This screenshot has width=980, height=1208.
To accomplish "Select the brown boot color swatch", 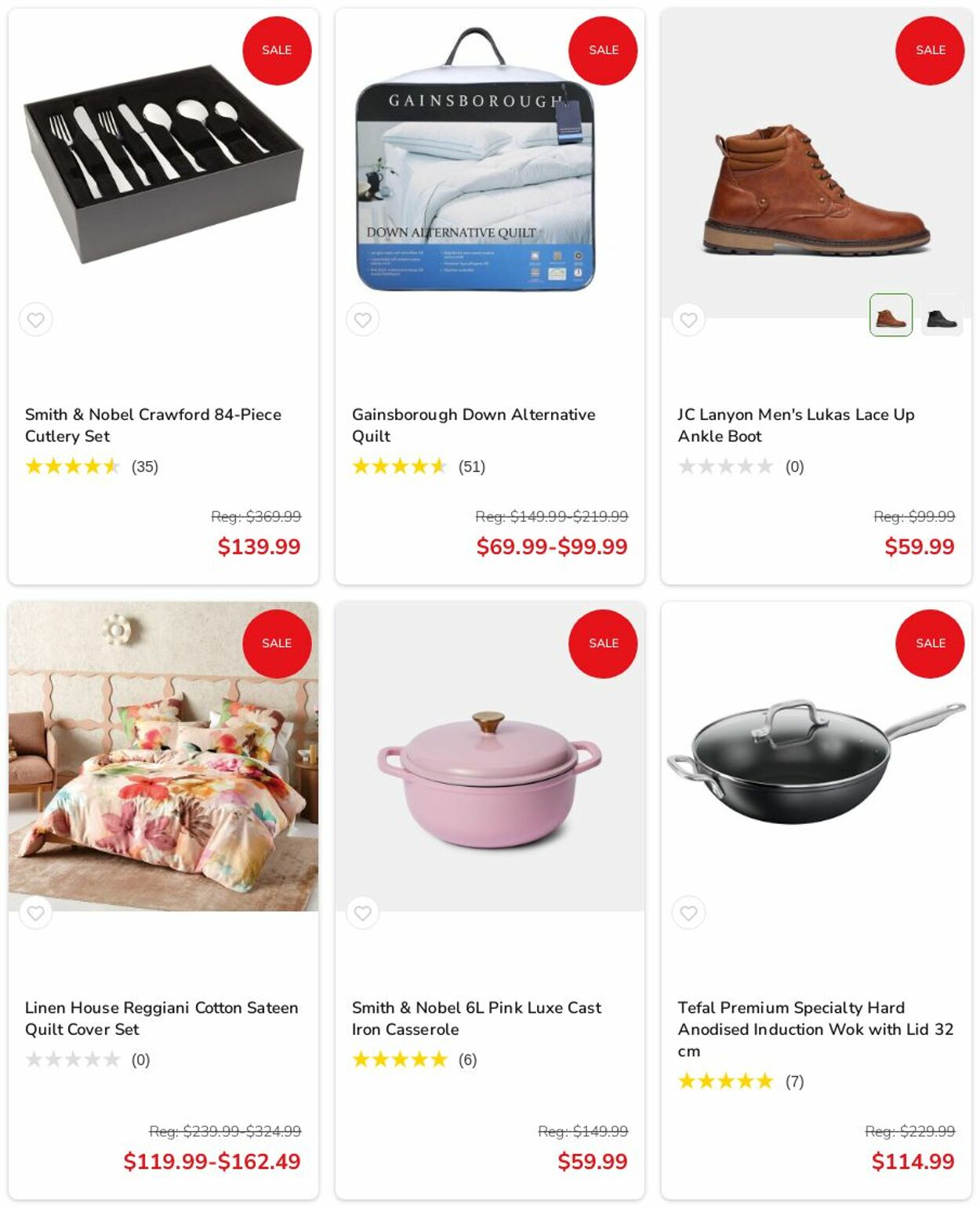I will tap(891, 315).
